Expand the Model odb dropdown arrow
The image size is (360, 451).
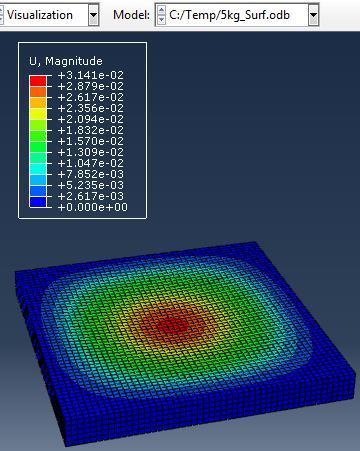(313, 15)
